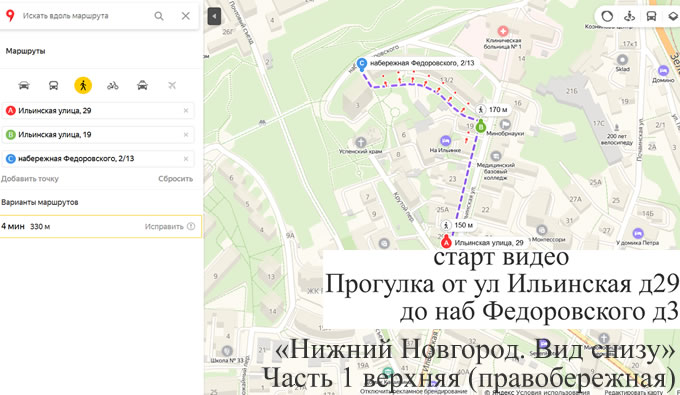Click the Добавить точку link

pyautogui.click(x=30, y=179)
